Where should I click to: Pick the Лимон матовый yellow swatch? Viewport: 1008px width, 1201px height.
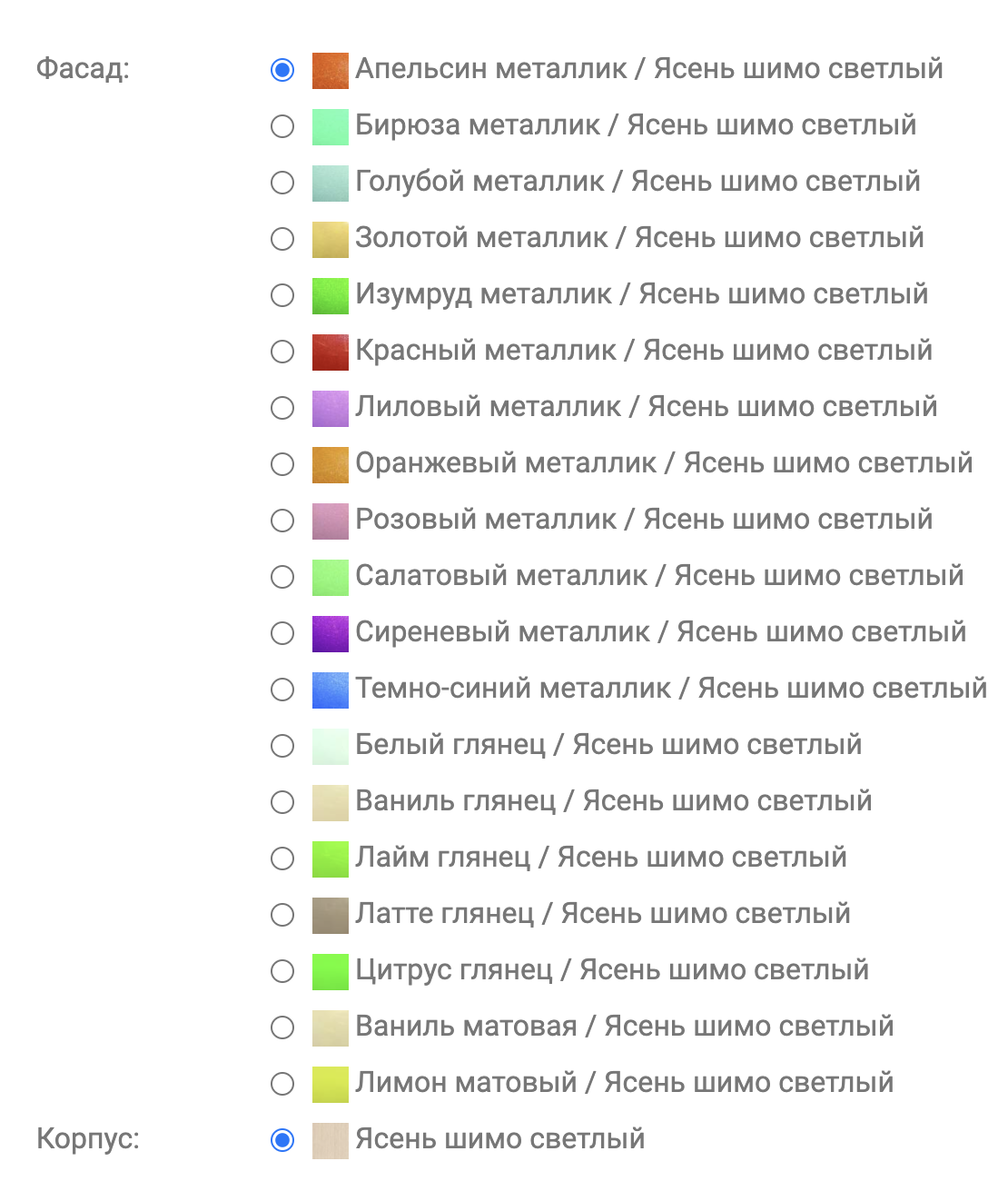[x=331, y=1084]
